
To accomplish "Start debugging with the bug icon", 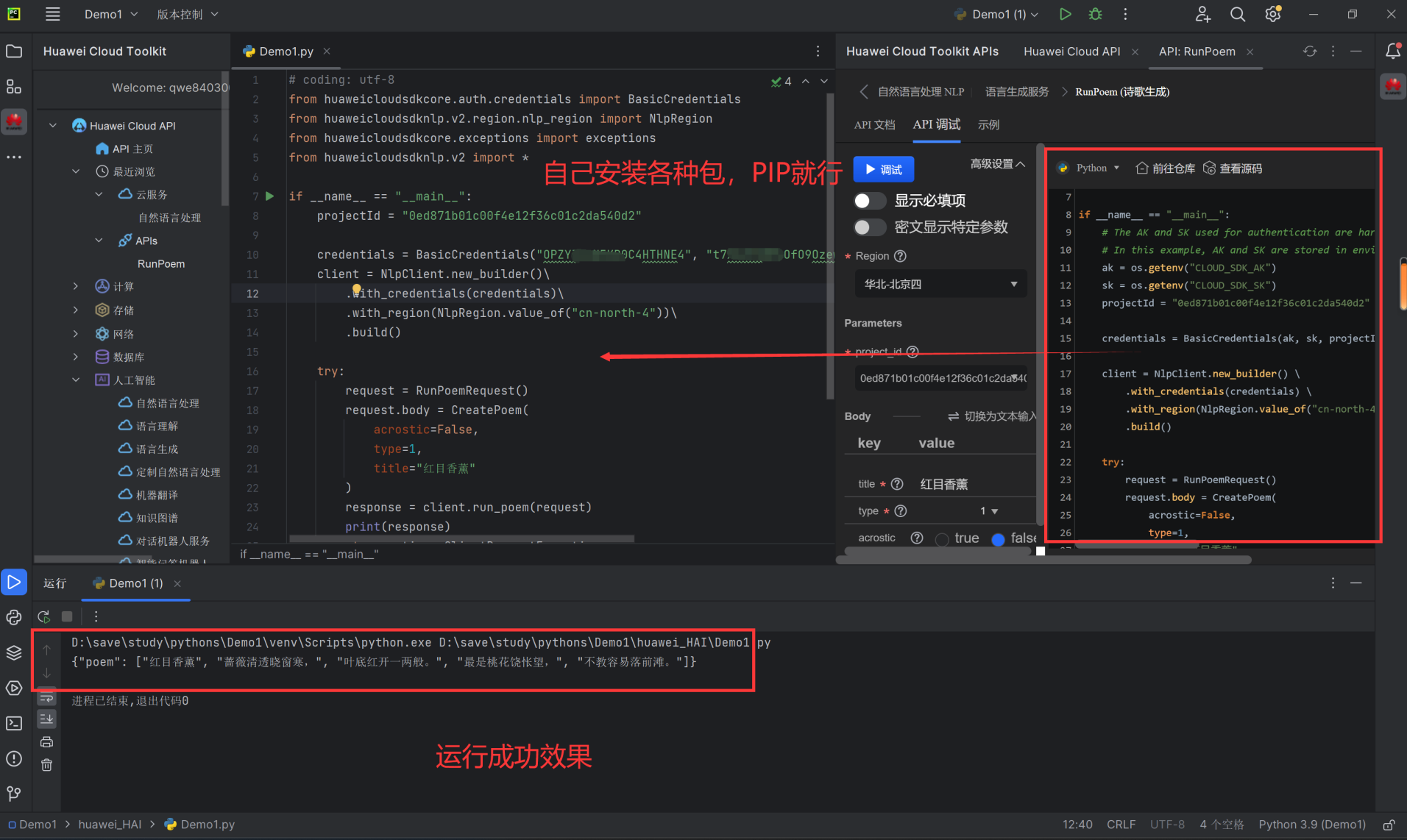I will pos(1095,14).
